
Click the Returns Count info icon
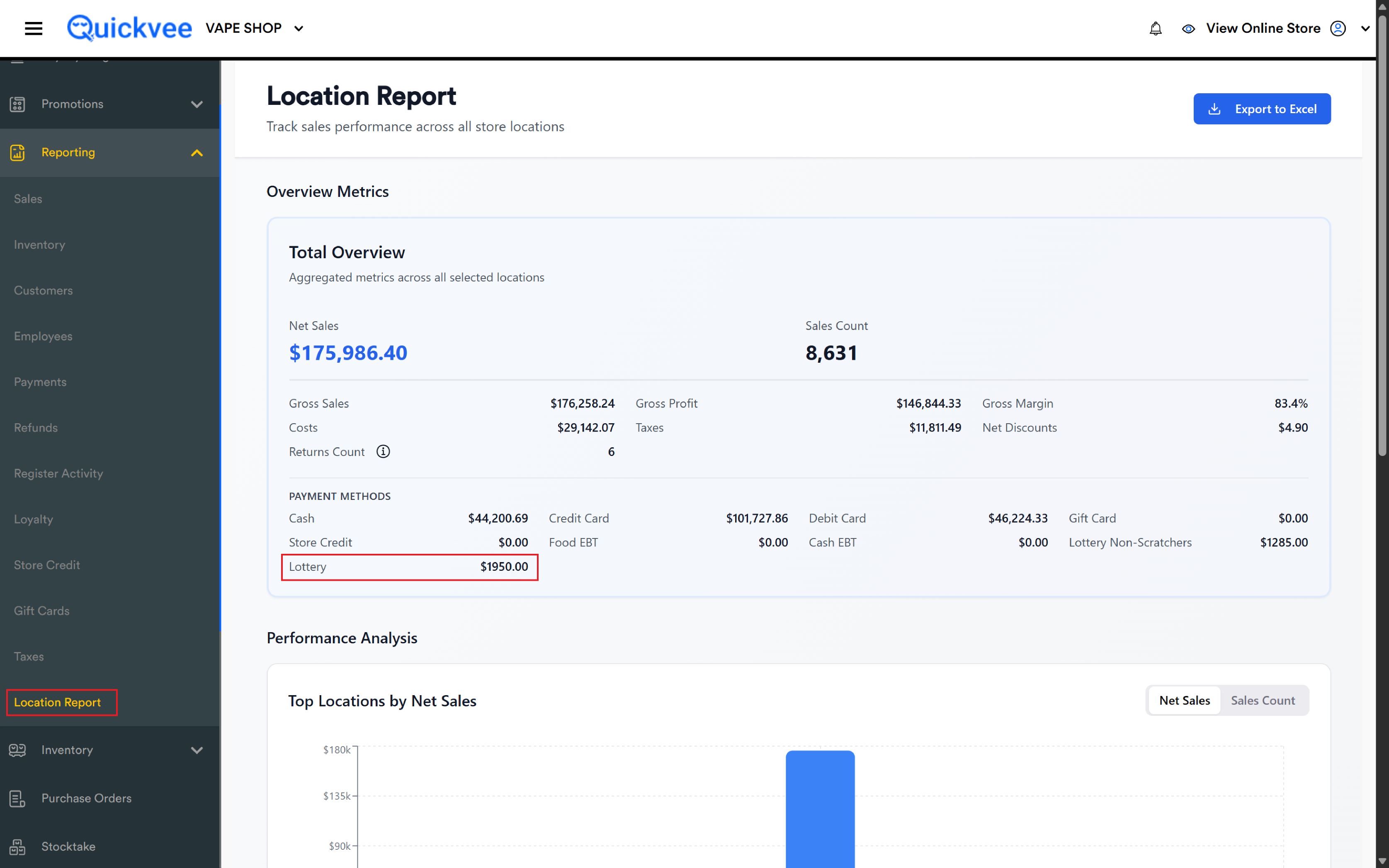[x=383, y=452]
